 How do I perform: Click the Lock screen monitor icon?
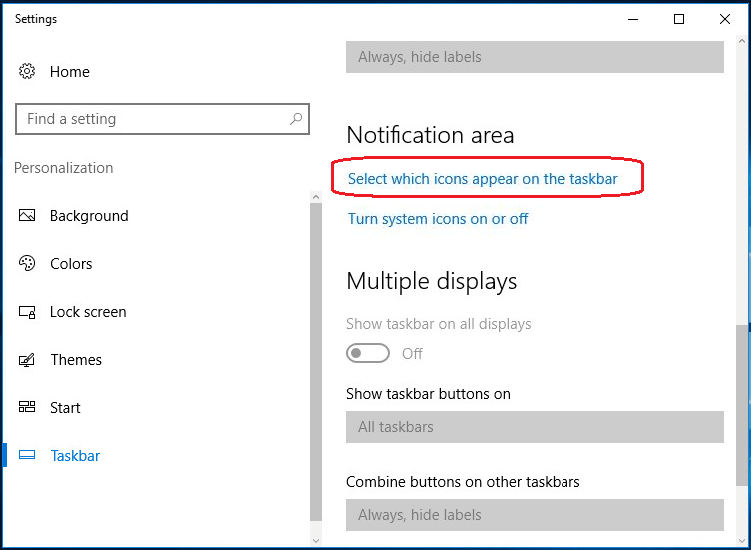tap(28, 312)
